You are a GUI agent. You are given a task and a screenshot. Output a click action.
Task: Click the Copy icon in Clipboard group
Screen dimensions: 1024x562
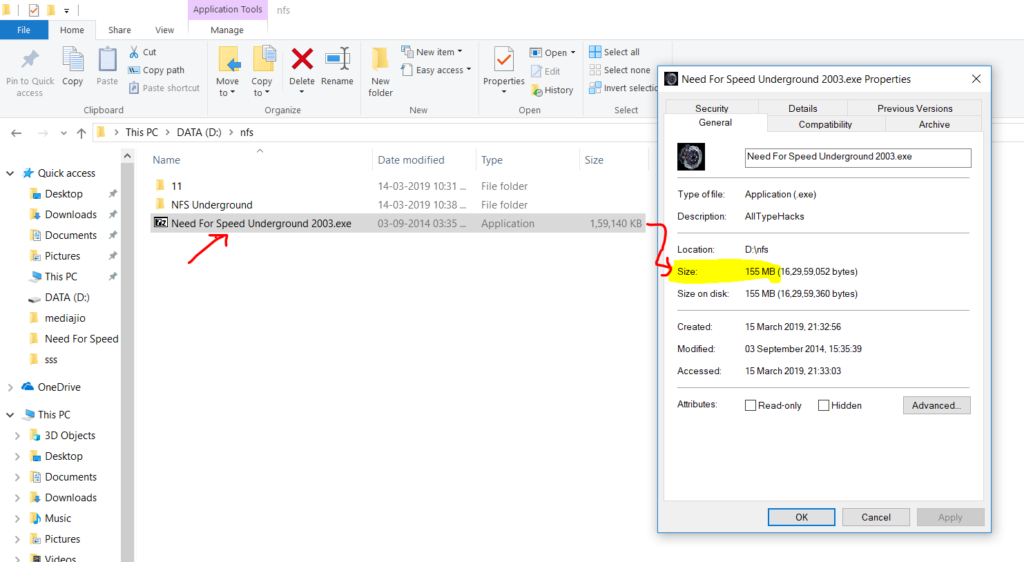(x=73, y=62)
